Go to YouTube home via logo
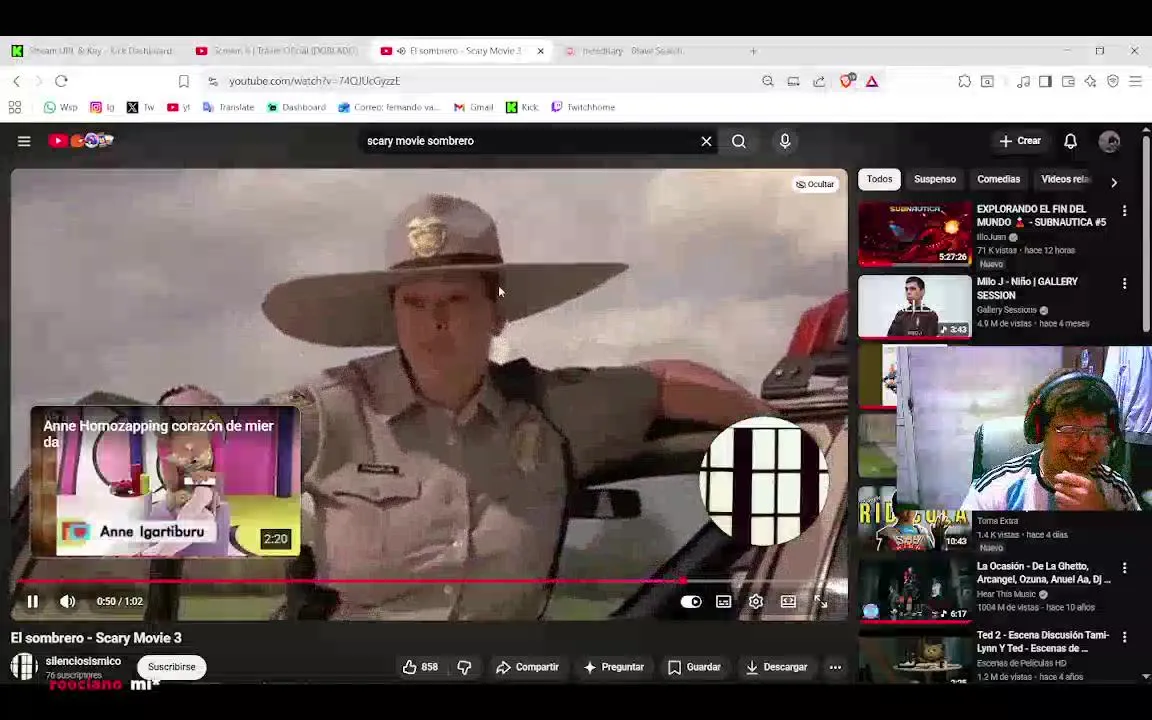Image resolution: width=1152 pixels, height=720 pixels. click(x=80, y=140)
